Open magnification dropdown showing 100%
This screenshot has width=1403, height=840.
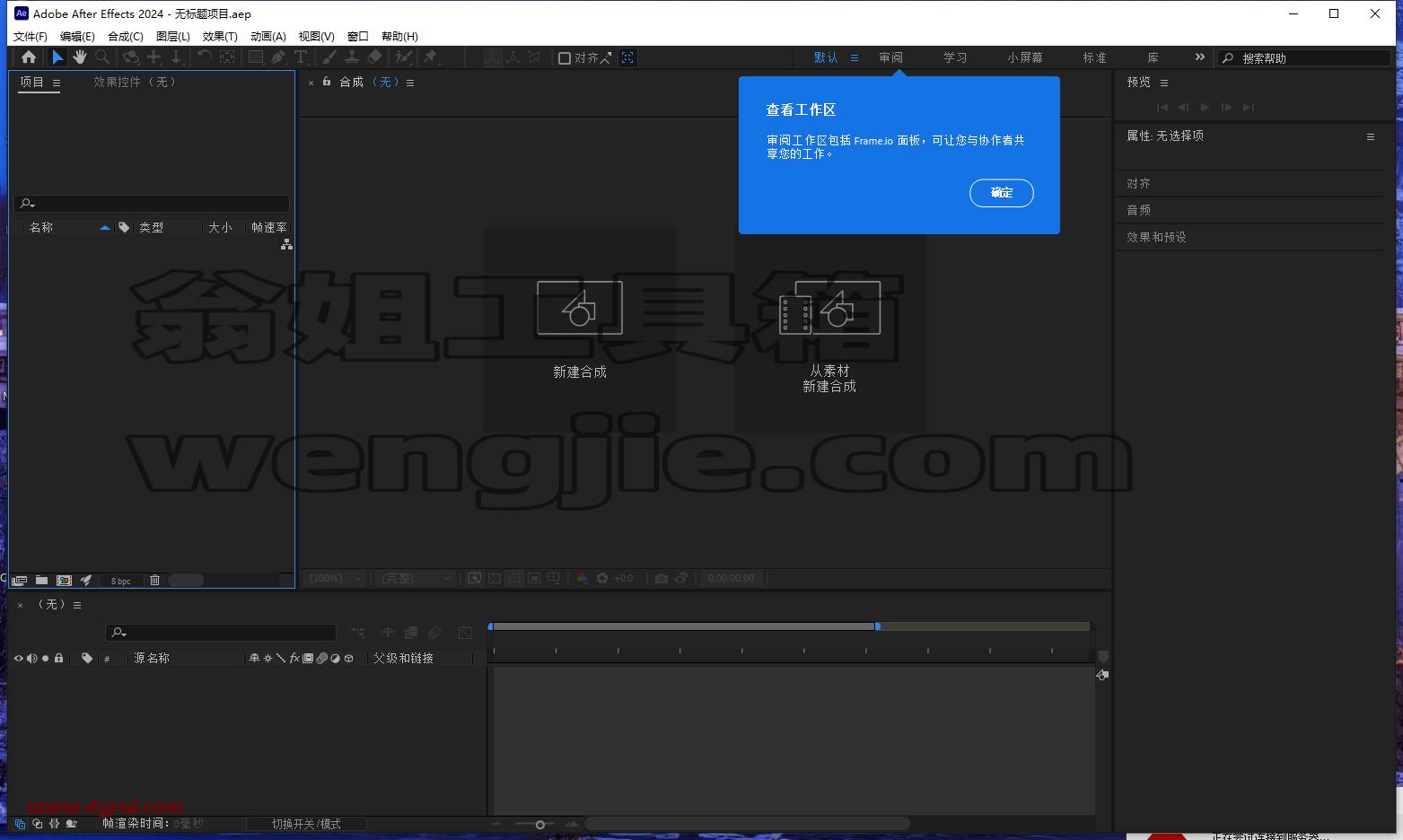click(335, 578)
